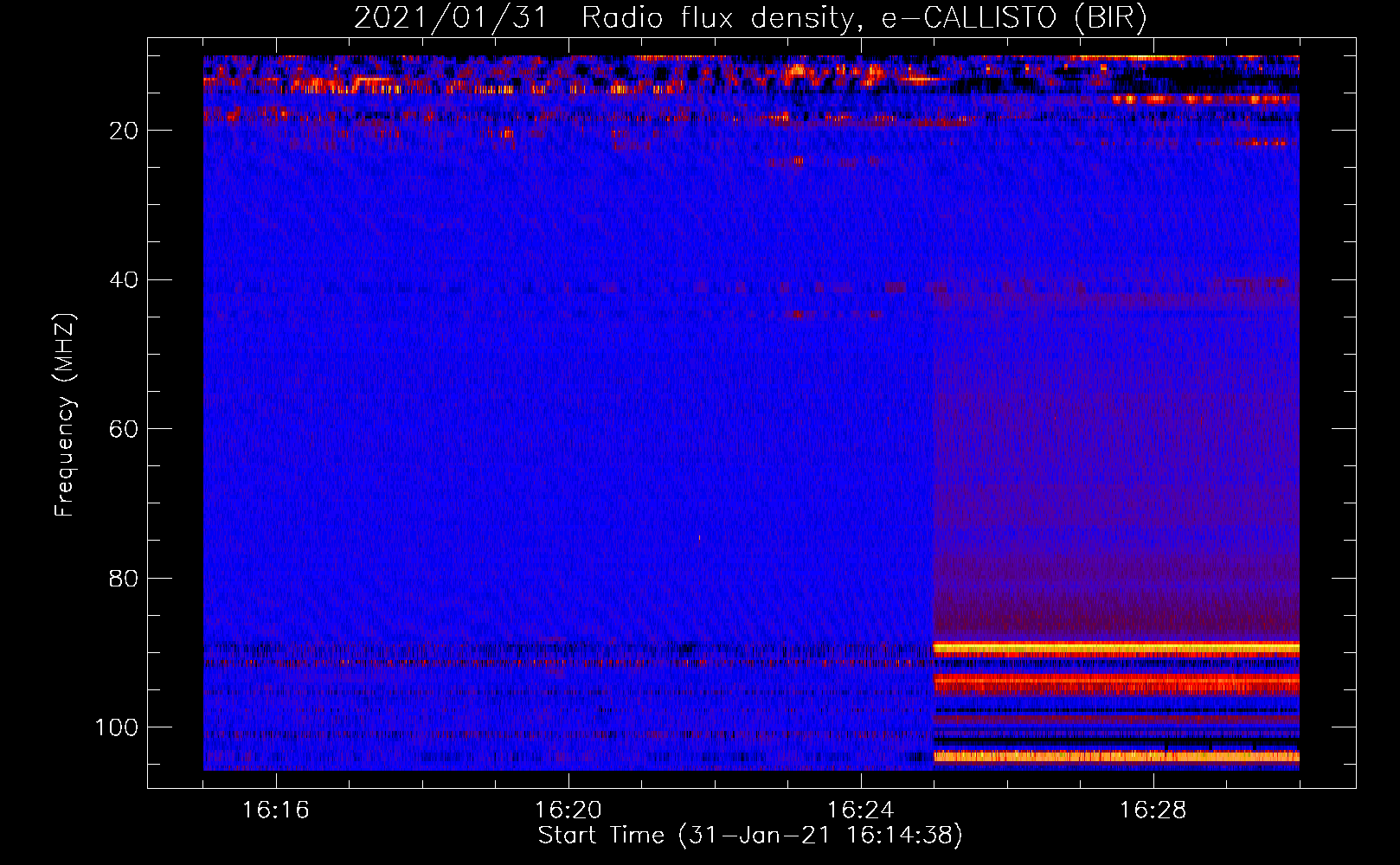Click the 16:16 time tick label
Screen dimensions: 1400x865
point(276,811)
